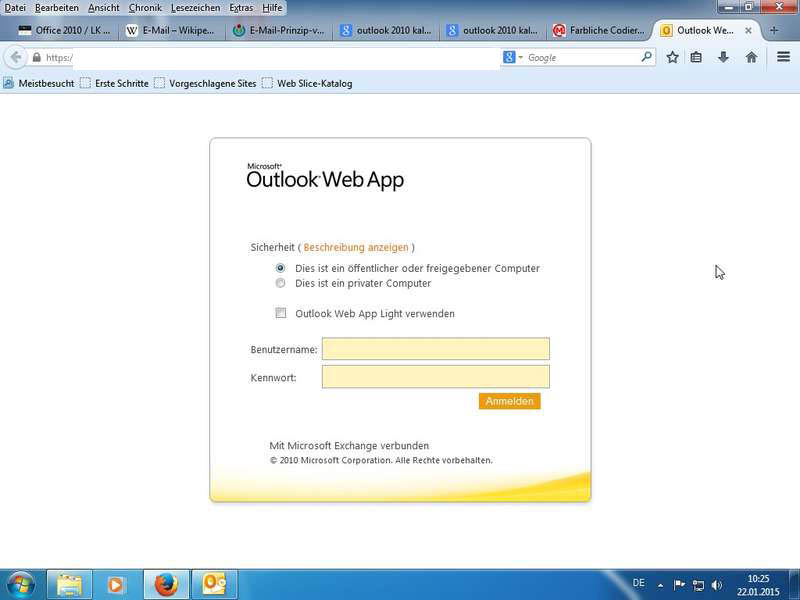Launch Windows Media Player from taskbar
The image size is (800, 600).
[116, 585]
